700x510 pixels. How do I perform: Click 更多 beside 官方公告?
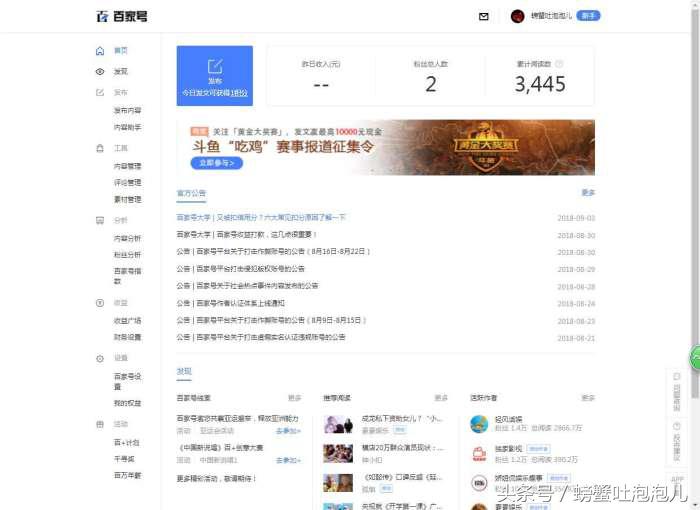coord(588,193)
